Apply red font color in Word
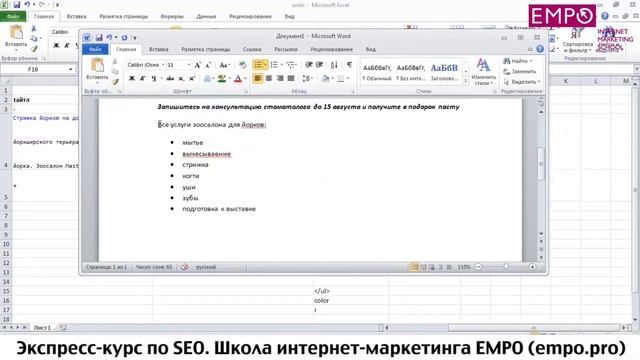The height and width of the screenshot is (360, 640). pos(238,78)
